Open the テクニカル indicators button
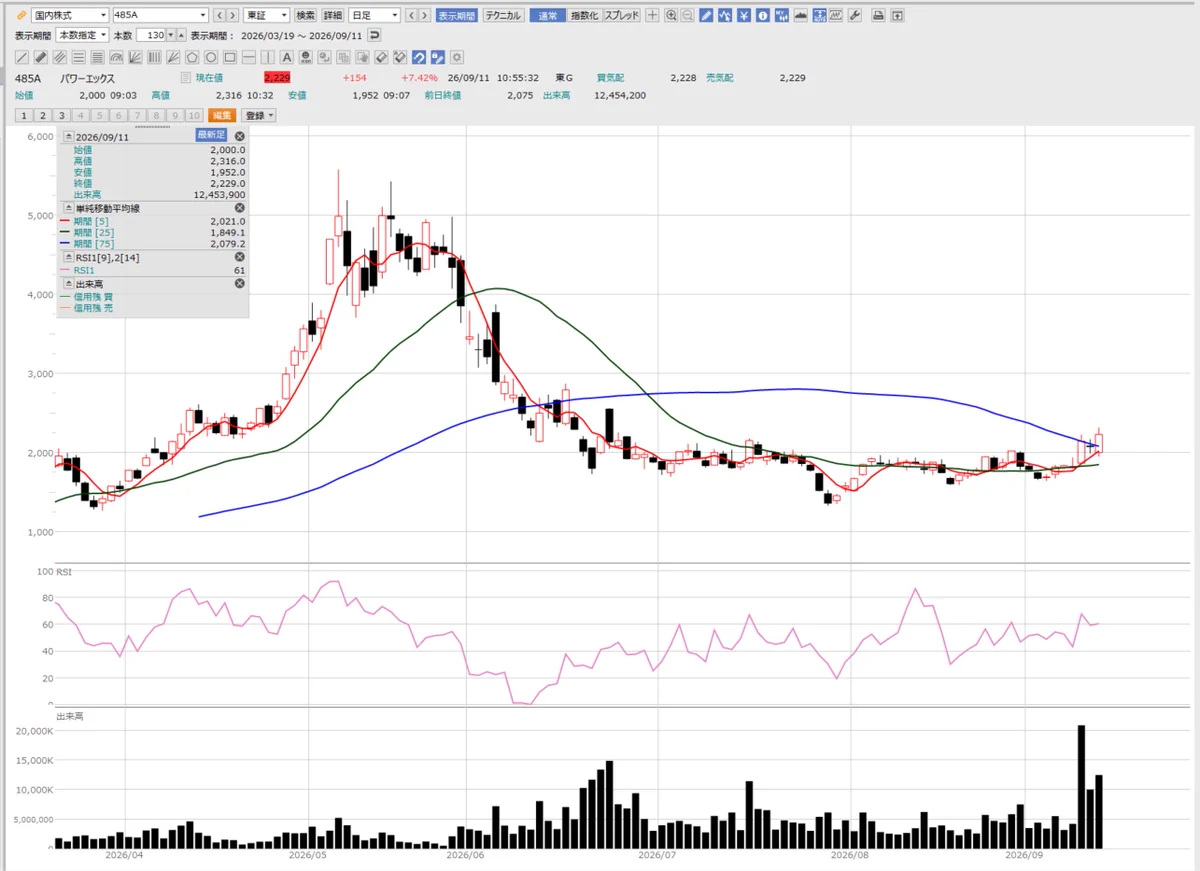The image size is (1200, 871). coord(503,16)
